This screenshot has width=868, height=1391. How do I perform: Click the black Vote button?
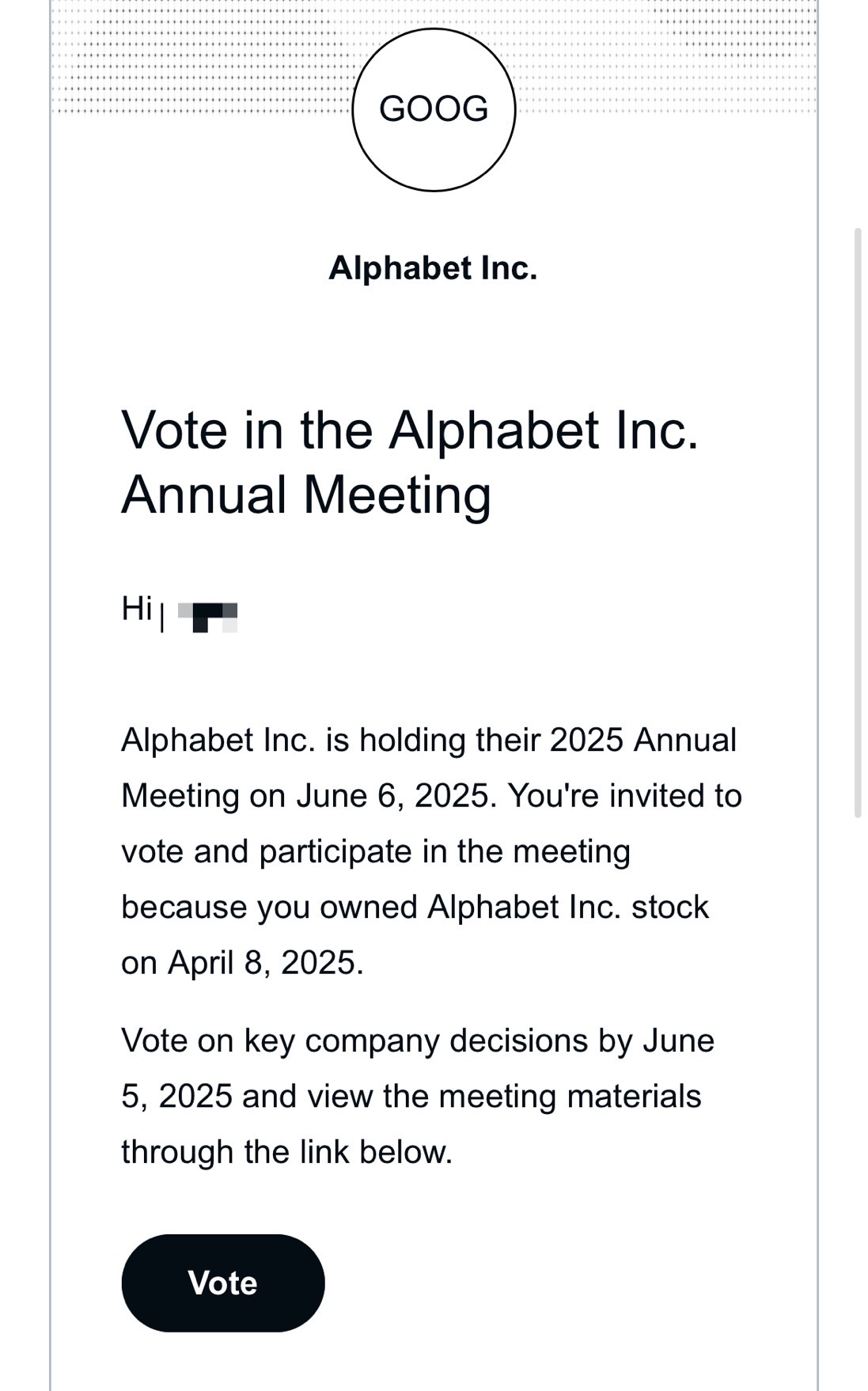point(223,1283)
